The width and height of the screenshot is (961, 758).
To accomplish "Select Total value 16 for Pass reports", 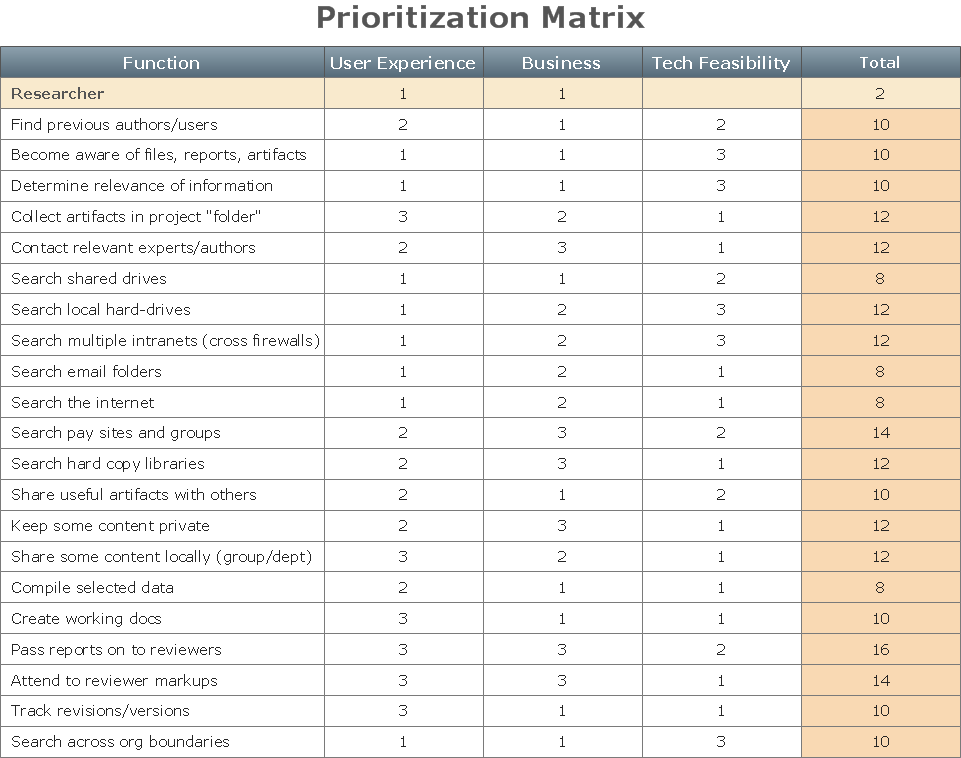I will [880, 650].
